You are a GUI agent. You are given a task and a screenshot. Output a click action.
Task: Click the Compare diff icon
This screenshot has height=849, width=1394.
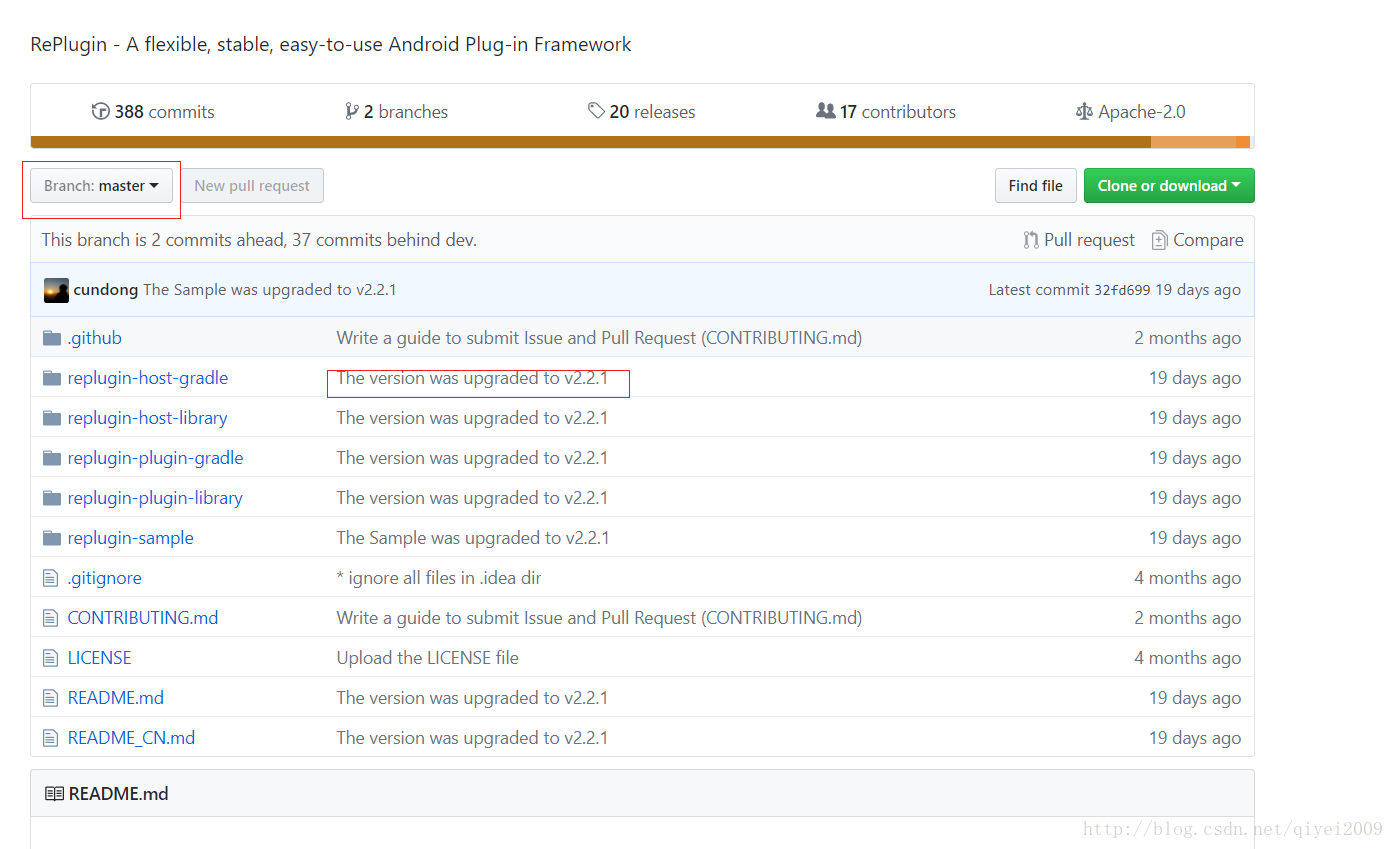coord(1159,240)
